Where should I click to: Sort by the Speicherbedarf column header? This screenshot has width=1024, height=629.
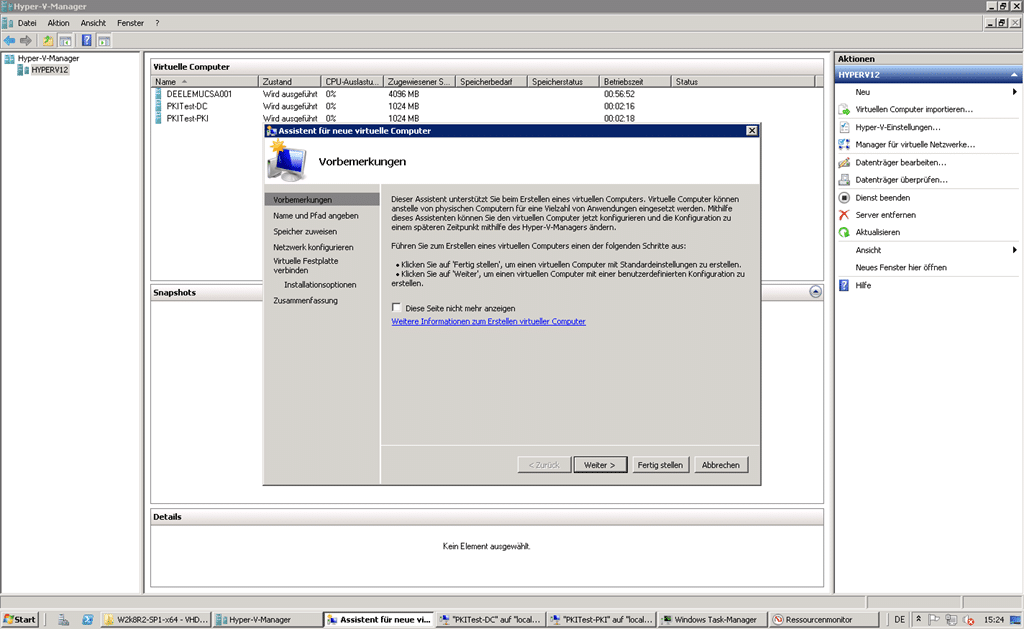click(x=492, y=82)
